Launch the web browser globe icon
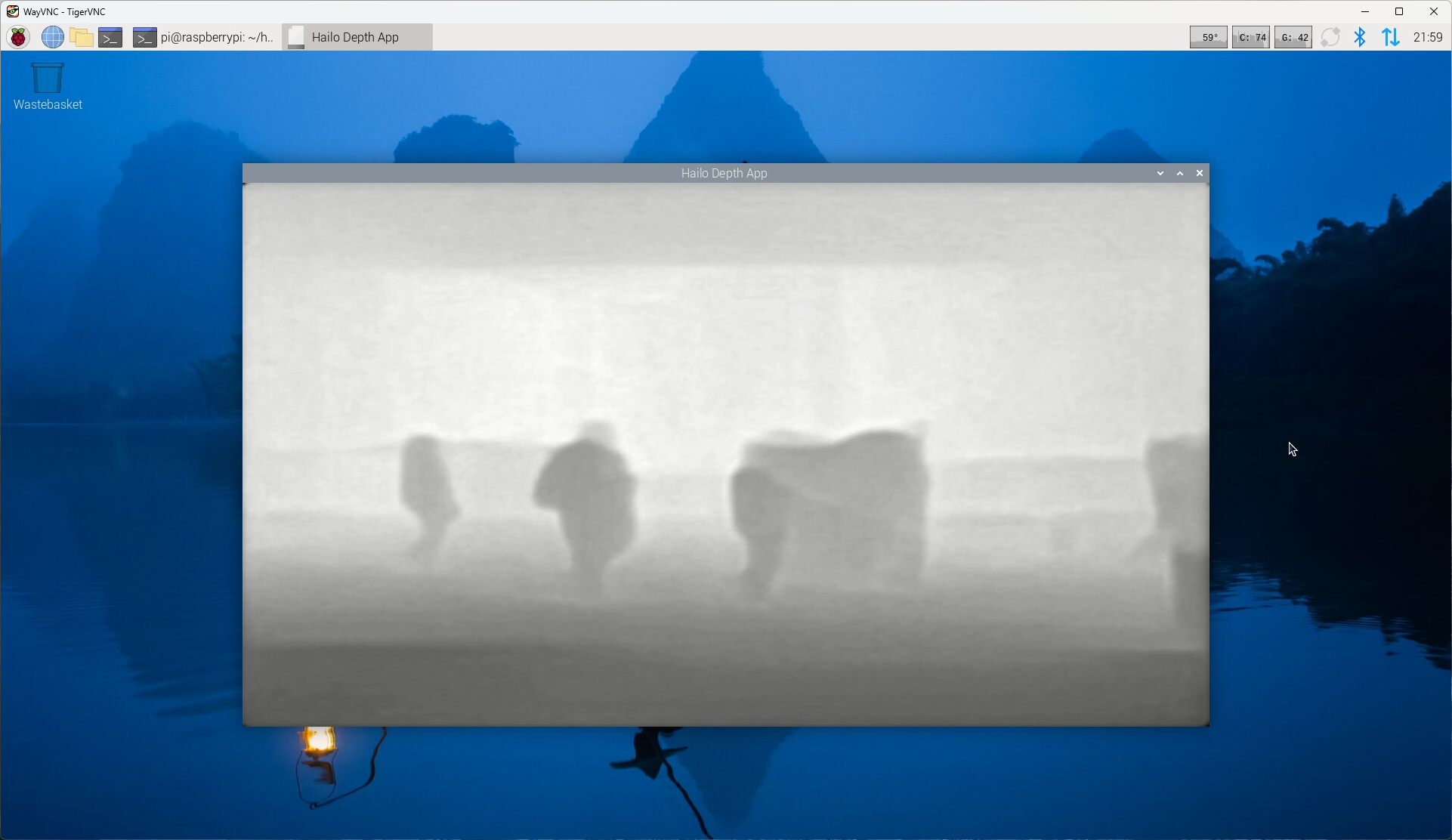 point(52,37)
